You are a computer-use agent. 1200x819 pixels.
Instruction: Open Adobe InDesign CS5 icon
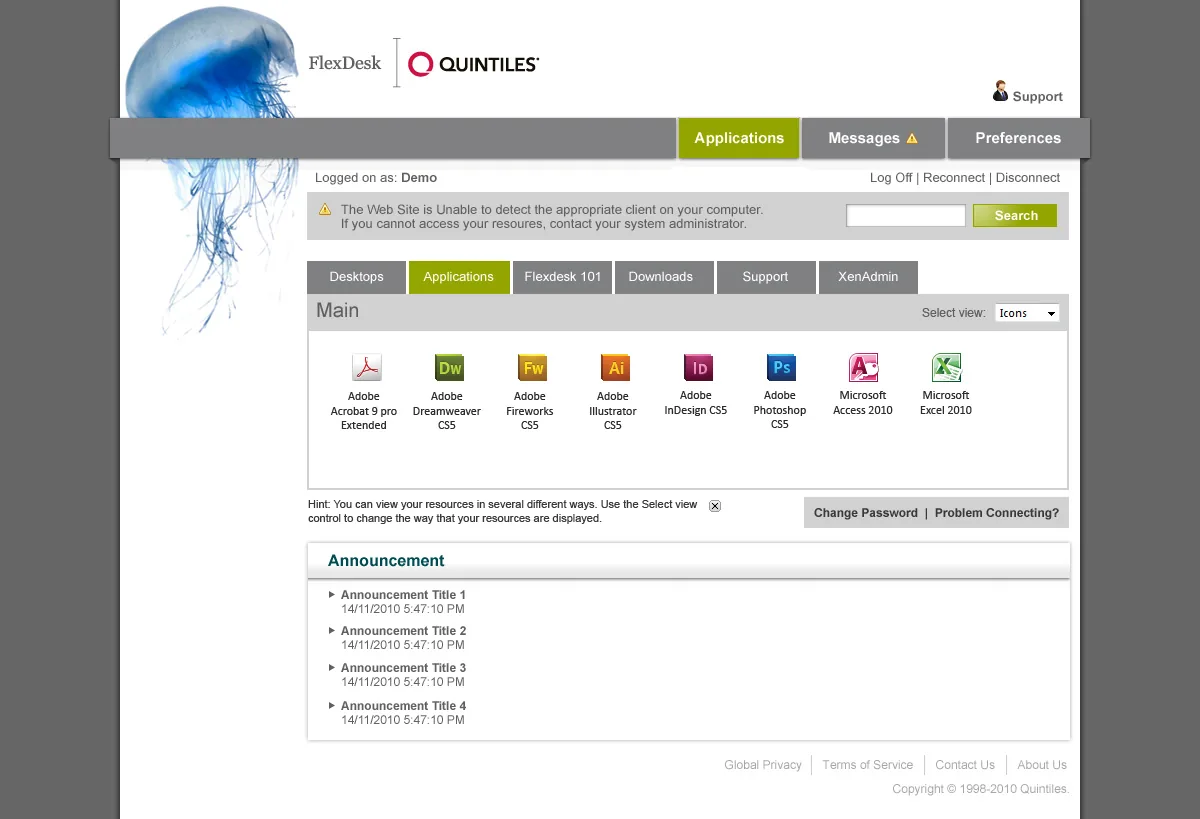click(699, 368)
